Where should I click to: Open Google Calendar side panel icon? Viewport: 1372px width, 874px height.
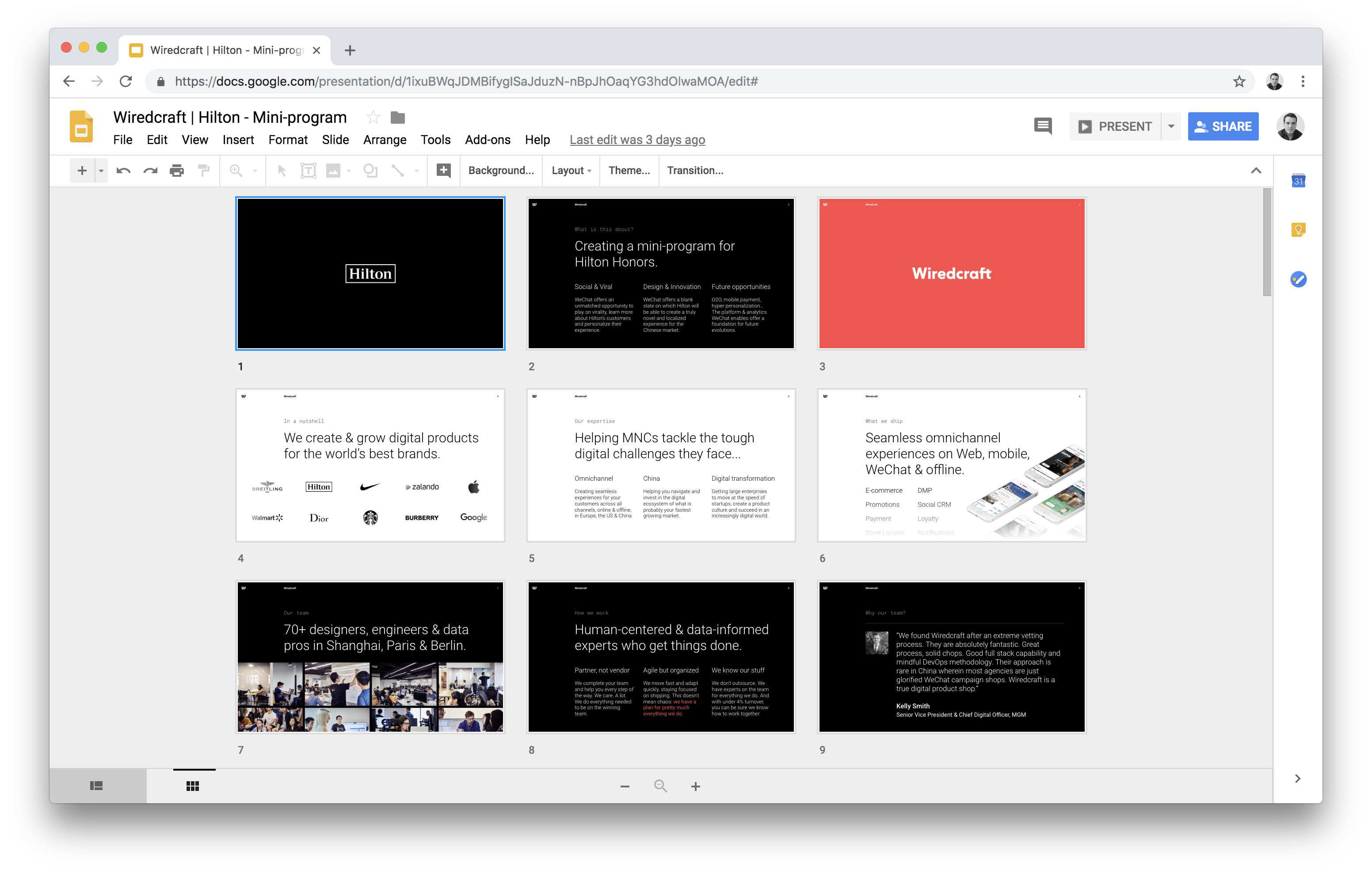click(1298, 181)
